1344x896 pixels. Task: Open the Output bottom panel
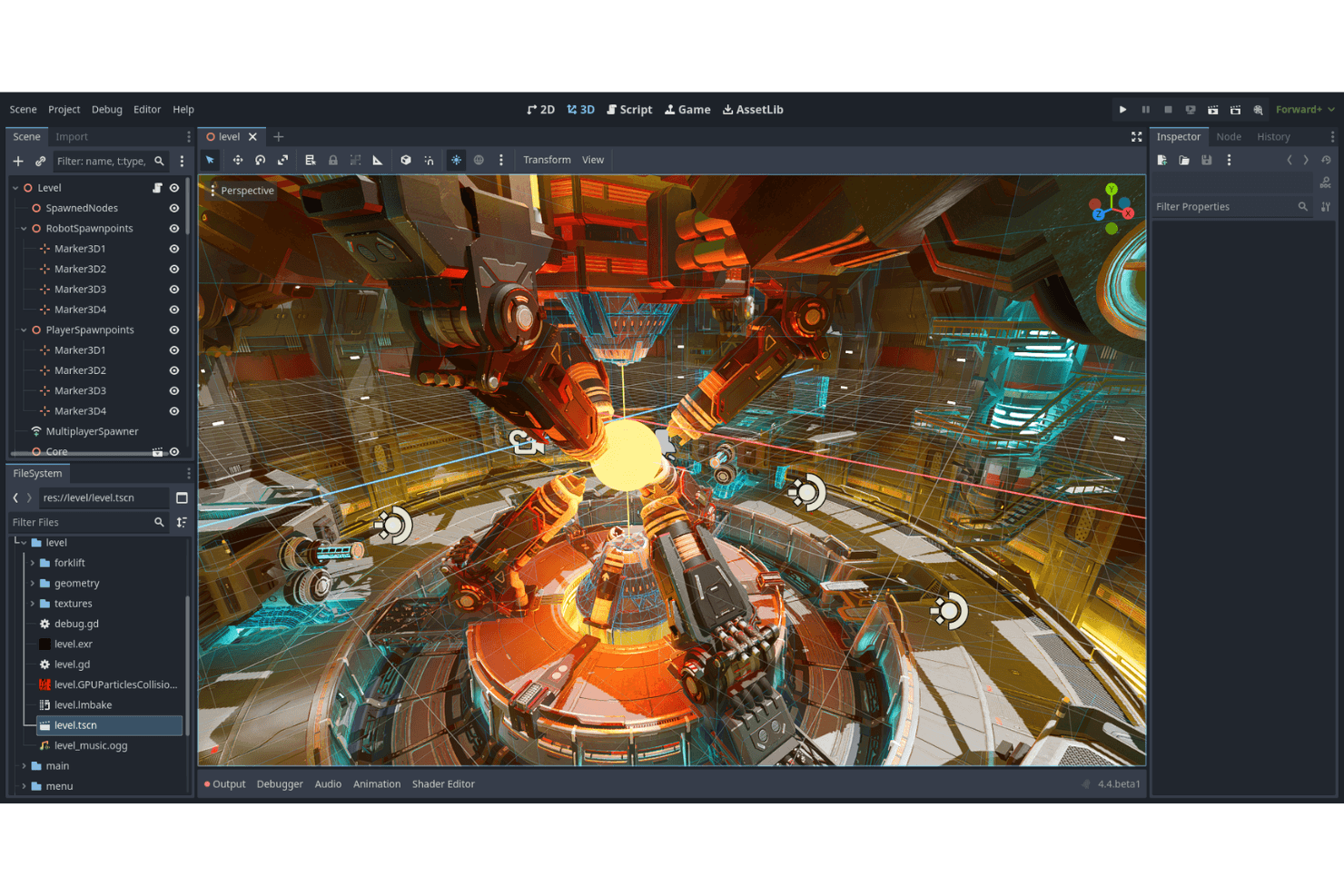pos(224,784)
